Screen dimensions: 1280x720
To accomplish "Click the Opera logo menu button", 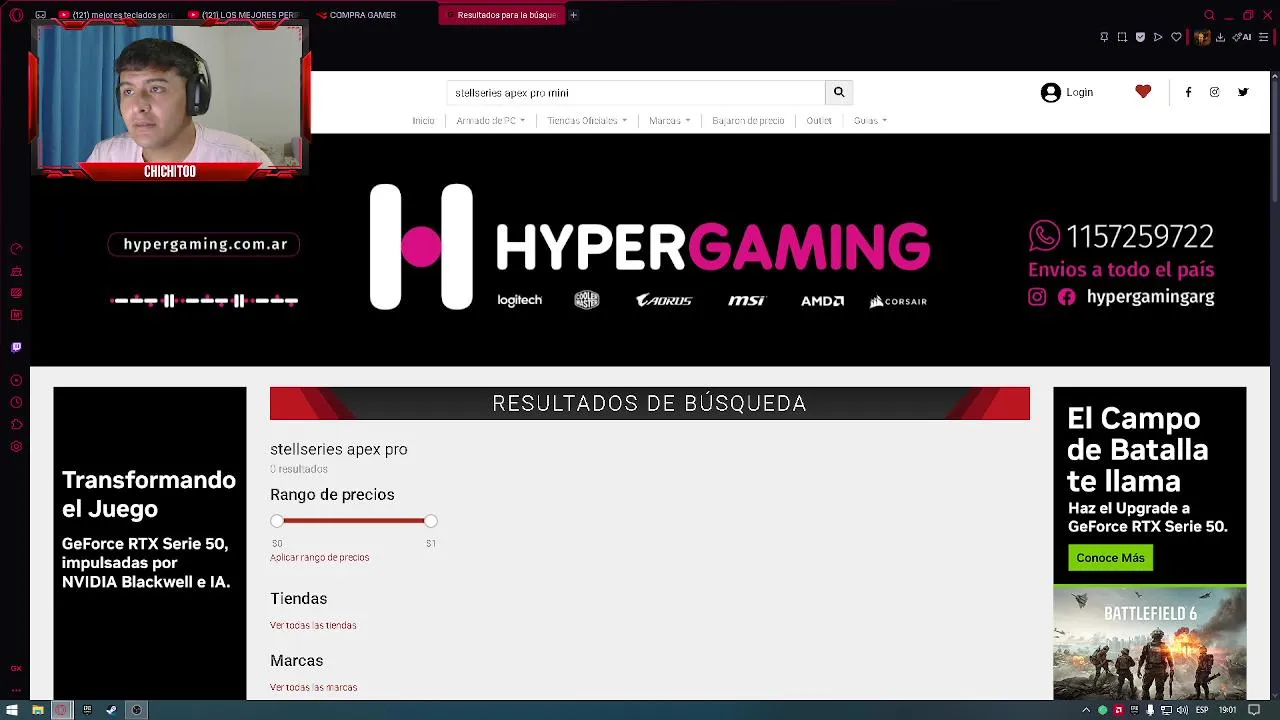I will 16,15.
